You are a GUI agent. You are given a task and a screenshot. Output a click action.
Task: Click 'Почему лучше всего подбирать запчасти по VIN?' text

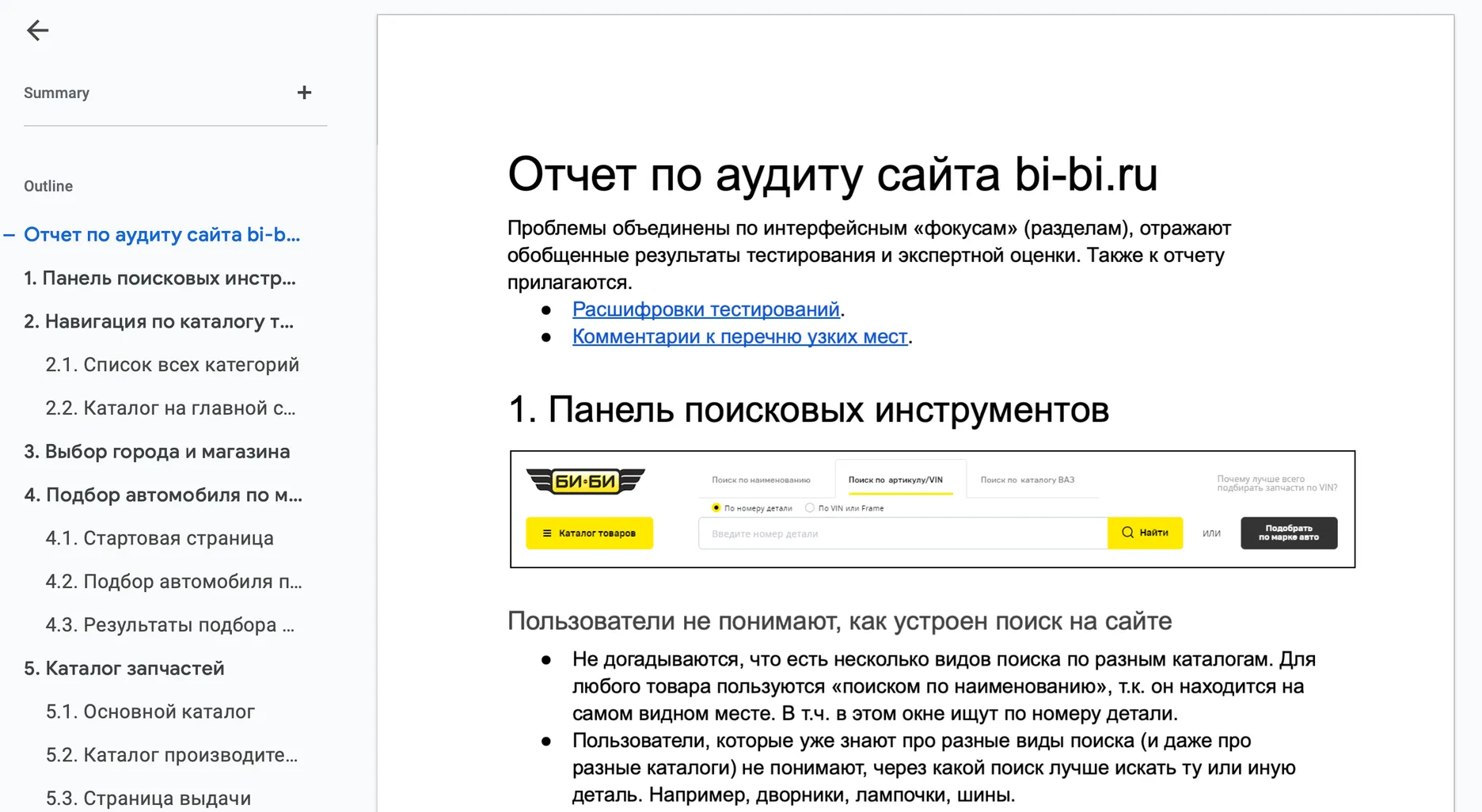1276,484
